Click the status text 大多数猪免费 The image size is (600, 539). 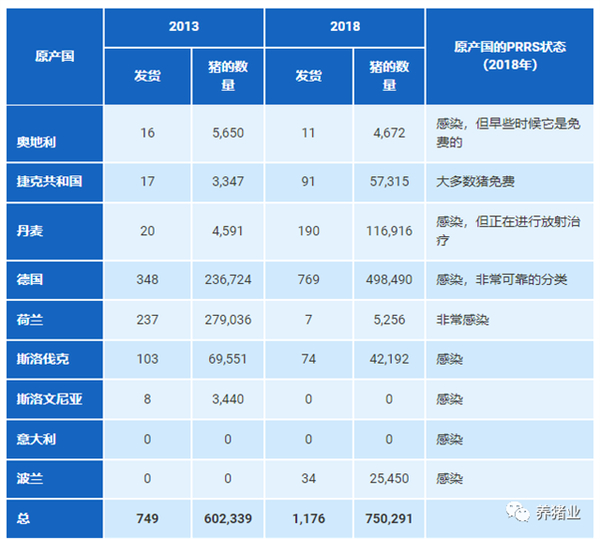[475, 181]
